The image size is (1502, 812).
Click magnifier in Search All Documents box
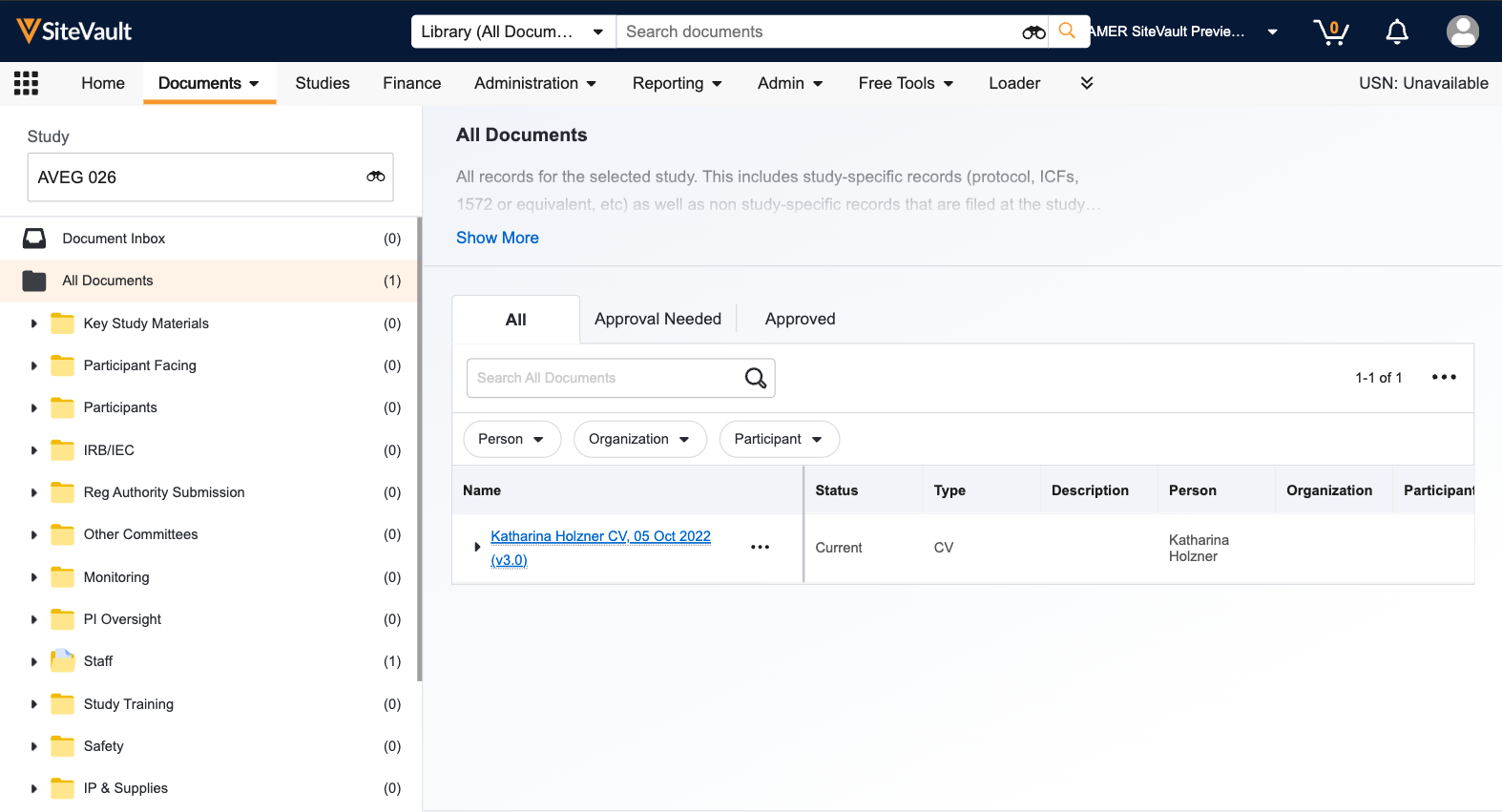coord(755,378)
